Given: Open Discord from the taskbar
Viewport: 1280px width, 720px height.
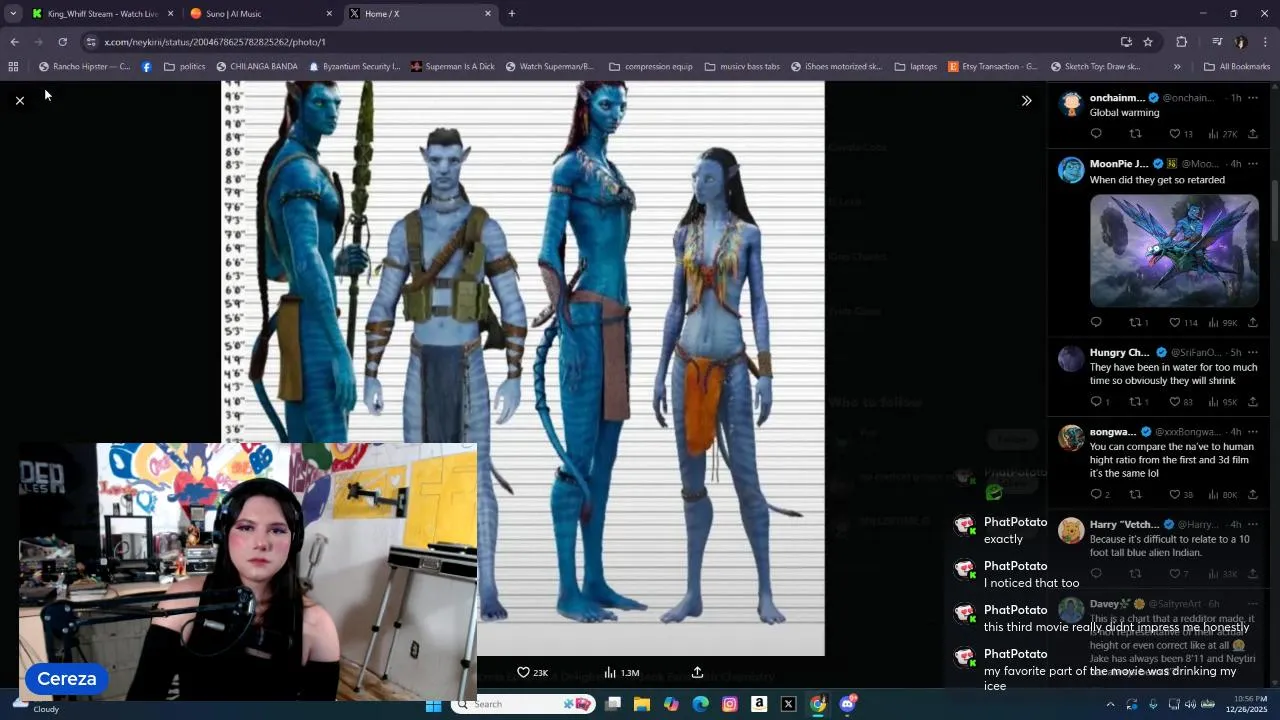Looking at the screenshot, I should (848, 704).
